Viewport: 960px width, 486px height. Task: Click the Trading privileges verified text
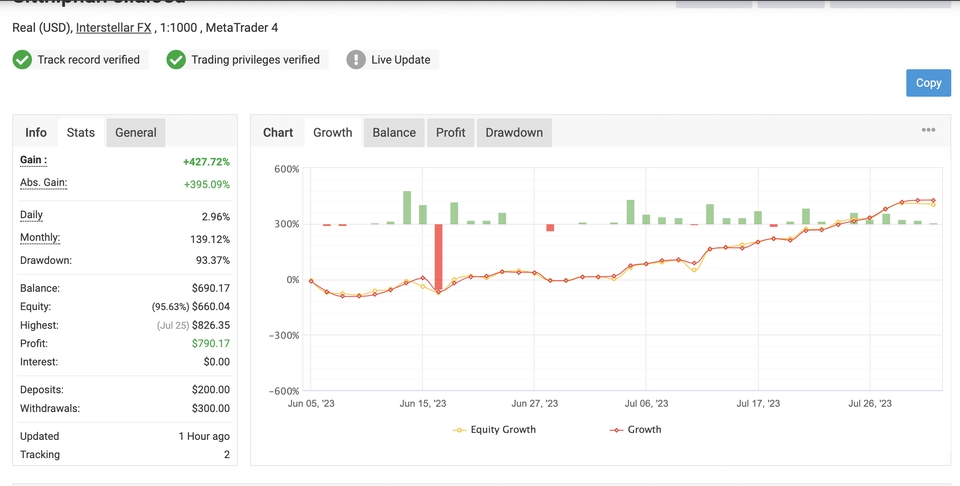click(255, 59)
